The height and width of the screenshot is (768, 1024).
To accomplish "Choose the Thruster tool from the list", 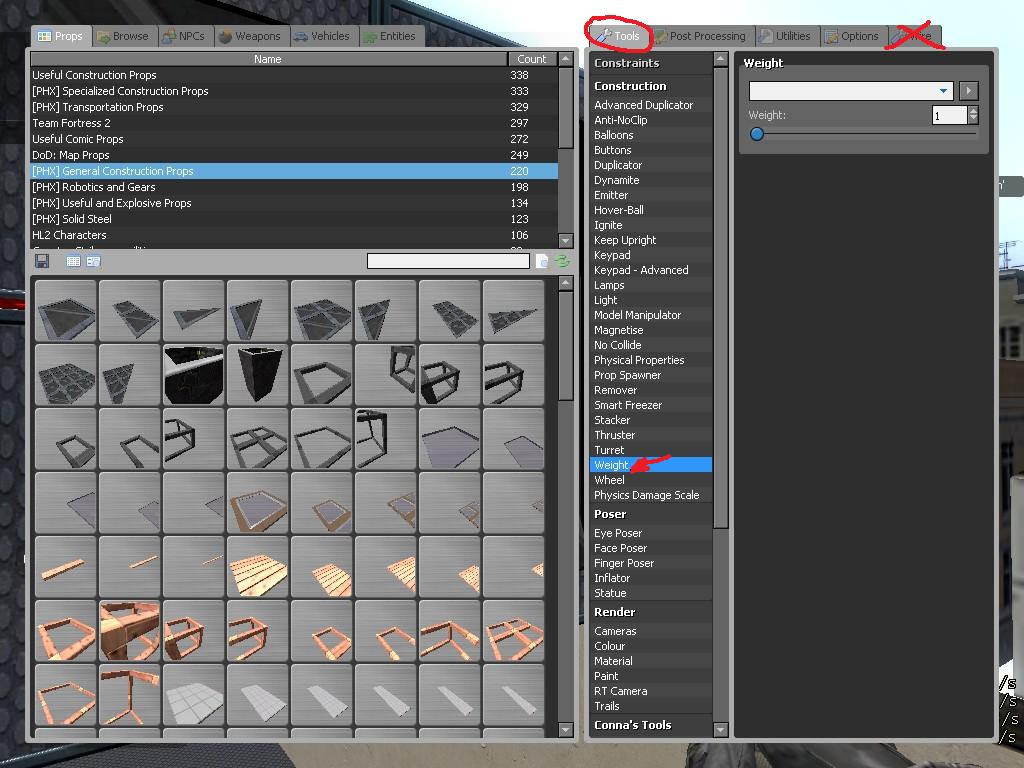I will click(614, 435).
